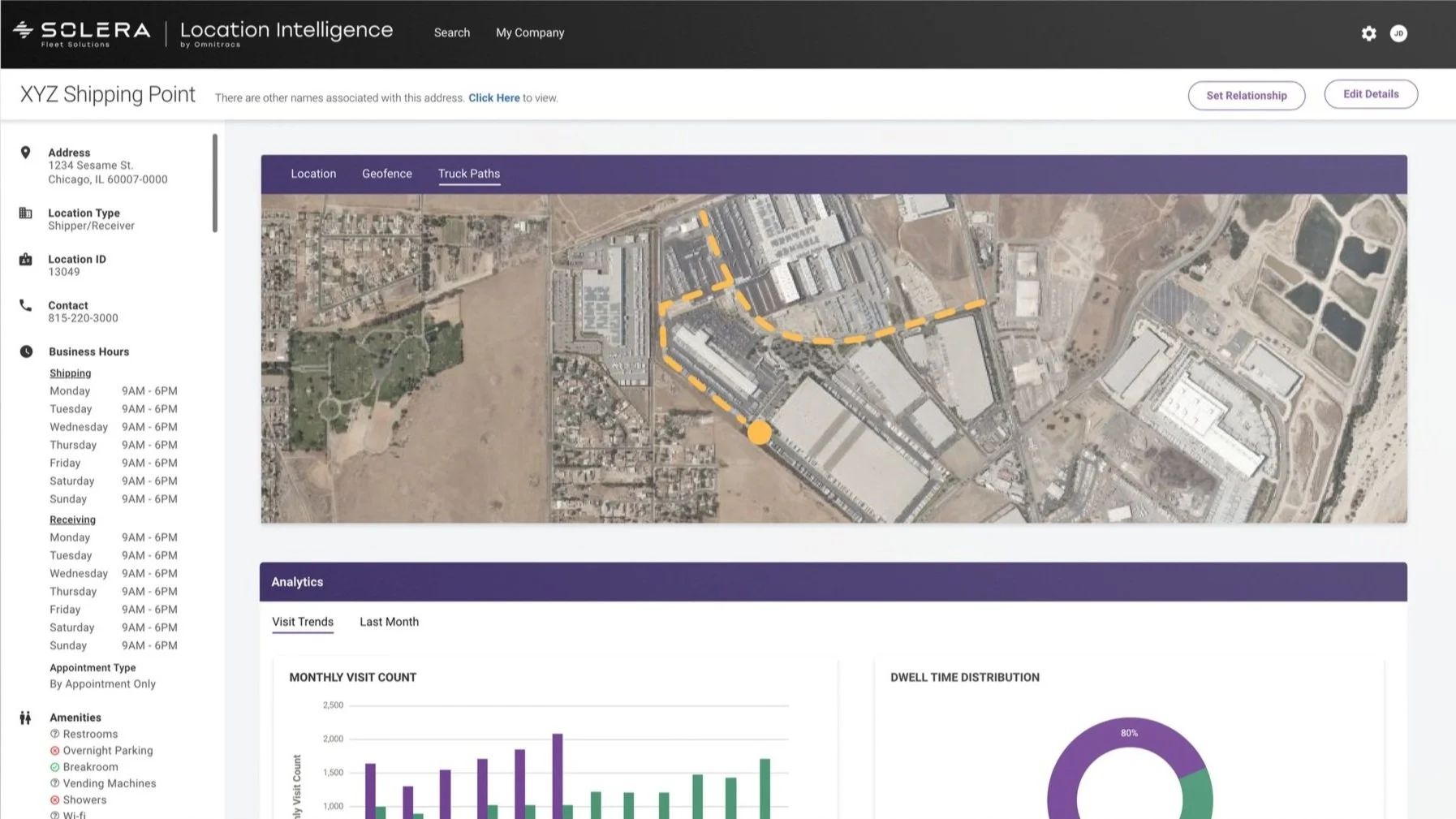Screen dimensions: 1456x819
Task: Click the Shipper/Receiver location type text
Action: 92,226
